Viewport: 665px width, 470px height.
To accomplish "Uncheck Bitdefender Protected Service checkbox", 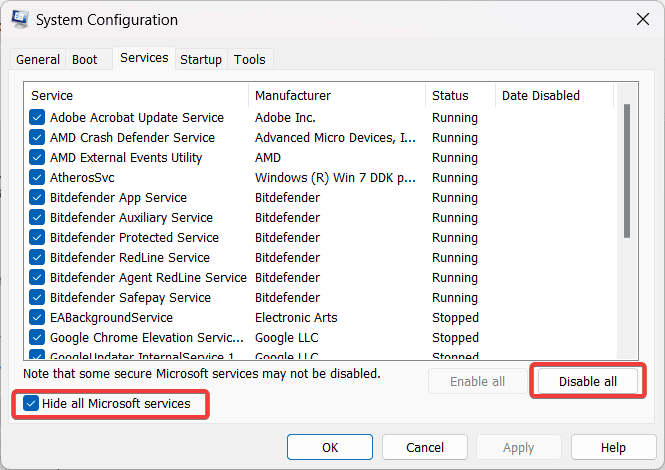I will coord(37,237).
